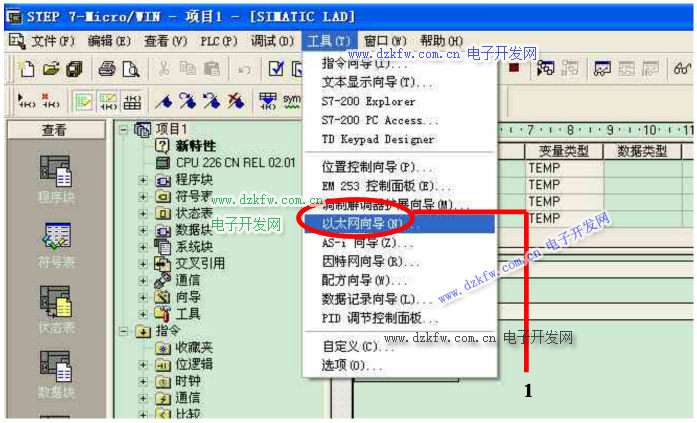Select S7-200 Explorer from the menu

pyautogui.click(x=368, y=101)
